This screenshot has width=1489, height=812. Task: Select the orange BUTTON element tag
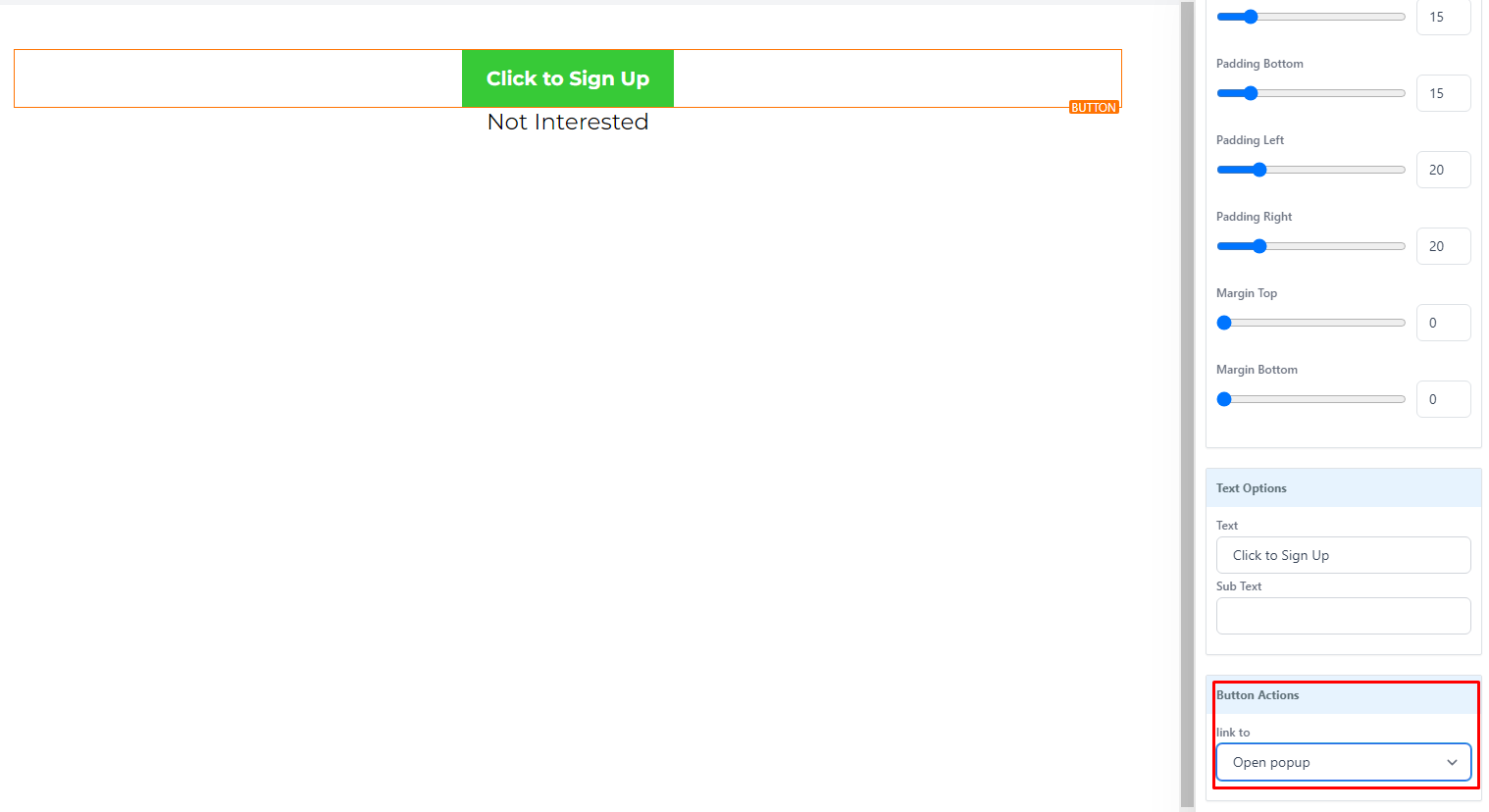[x=1094, y=108]
